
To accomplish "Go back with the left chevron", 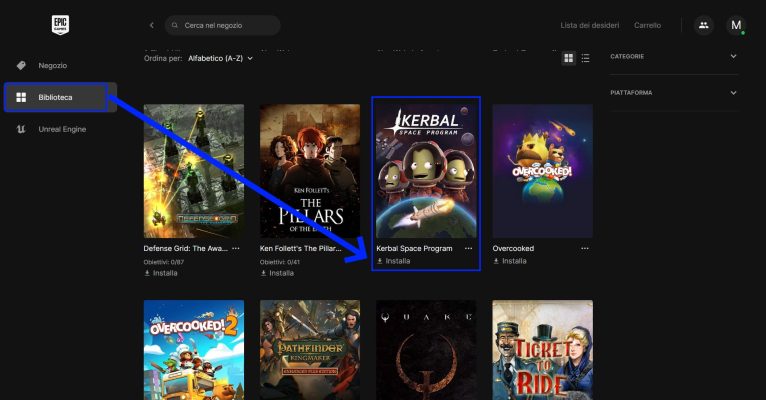I will (x=151, y=25).
